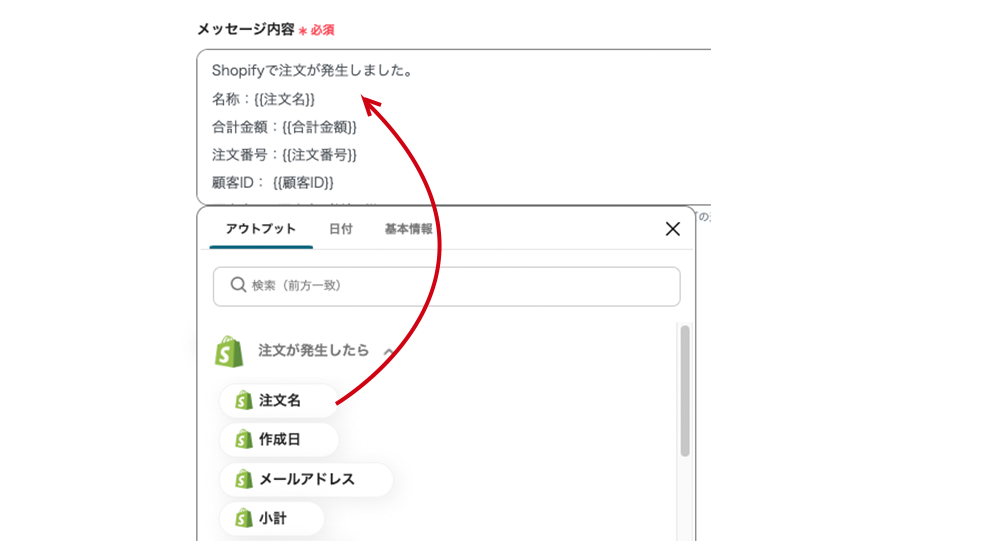Collapse the 注文が発生したら section chevron
The height and width of the screenshot is (559, 1000).
388,351
